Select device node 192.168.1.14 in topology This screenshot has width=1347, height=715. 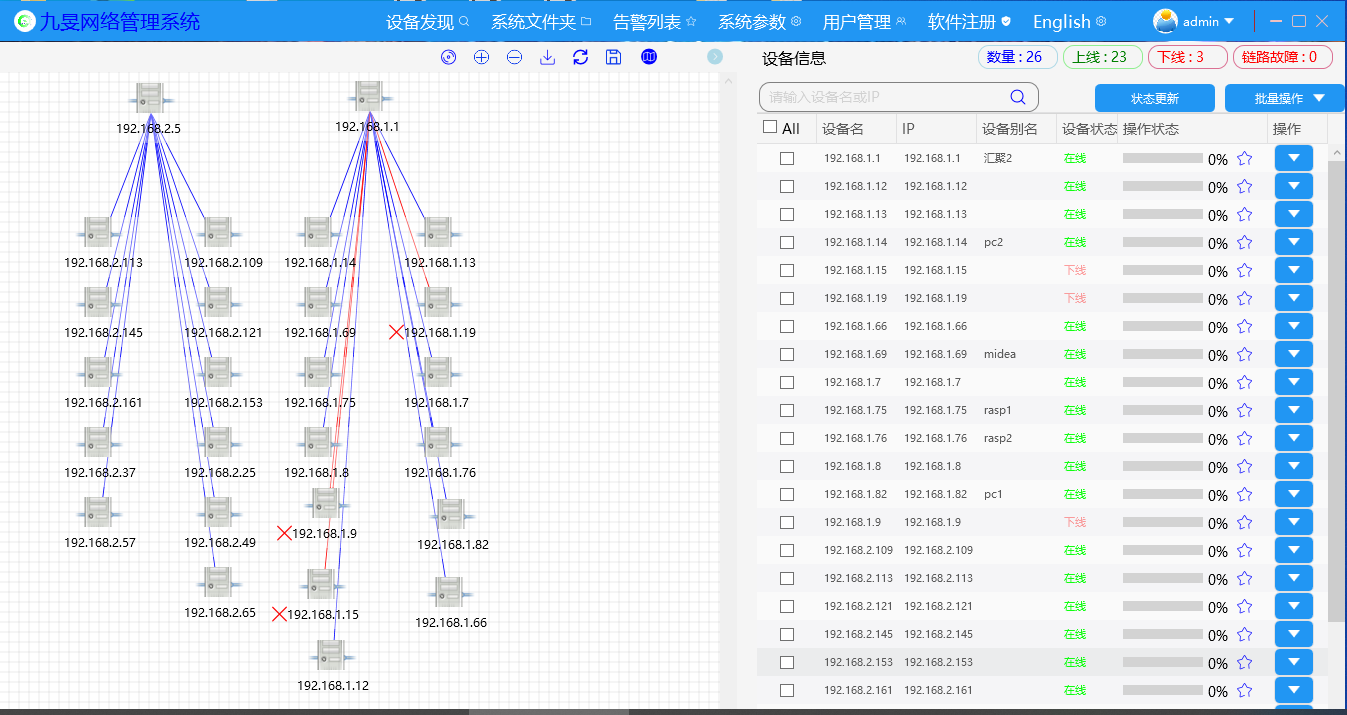(x=318, y=232)
